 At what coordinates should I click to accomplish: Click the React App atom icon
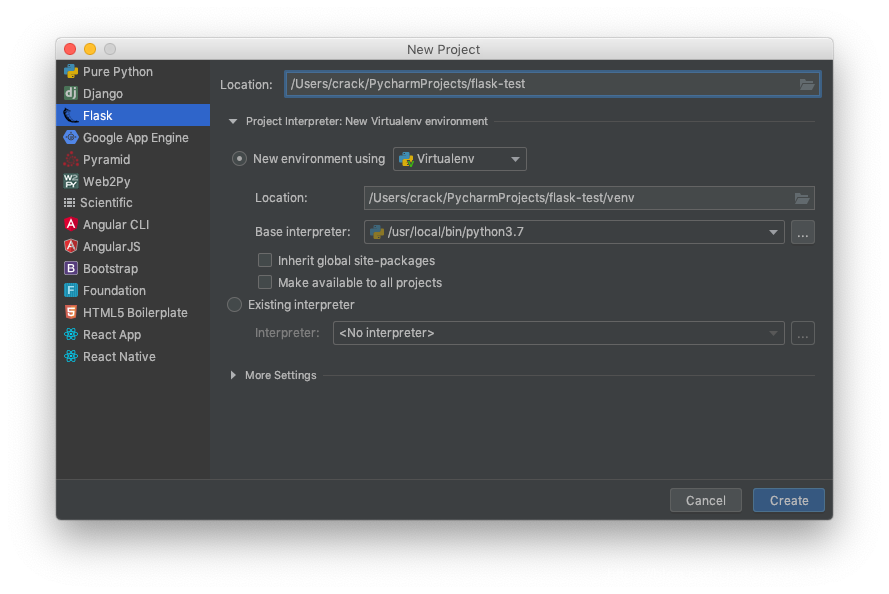(71, 334)
